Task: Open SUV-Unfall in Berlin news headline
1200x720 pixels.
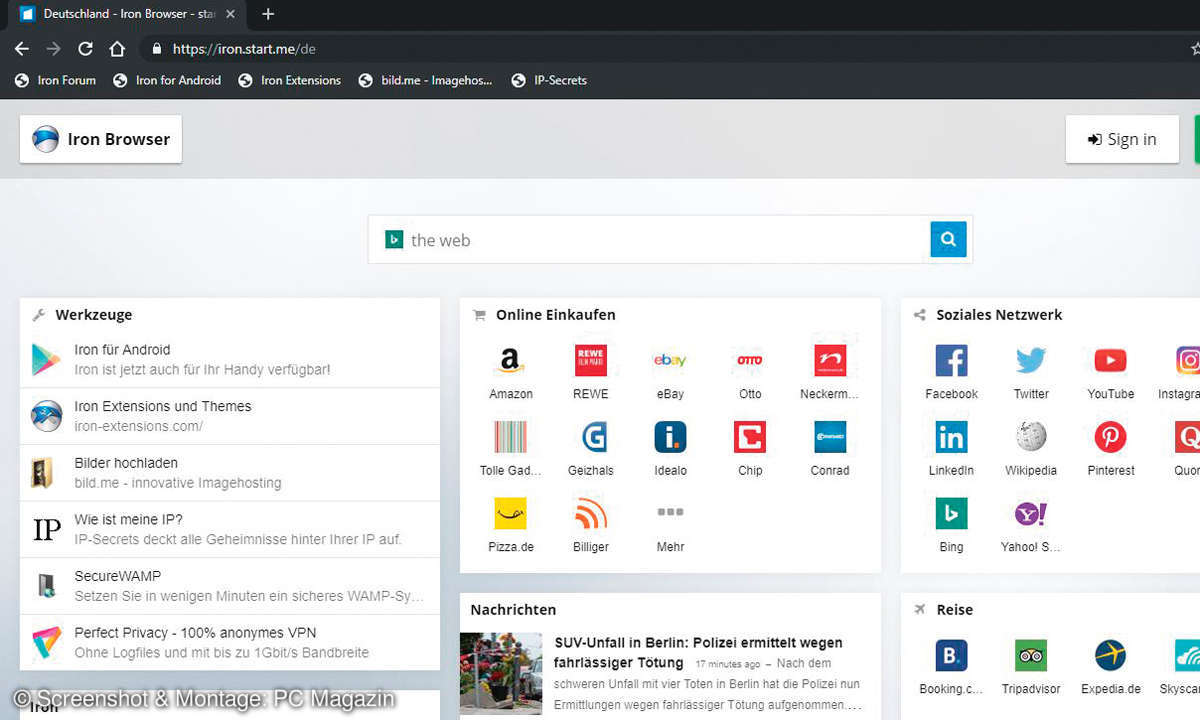Action: (698, 652)
